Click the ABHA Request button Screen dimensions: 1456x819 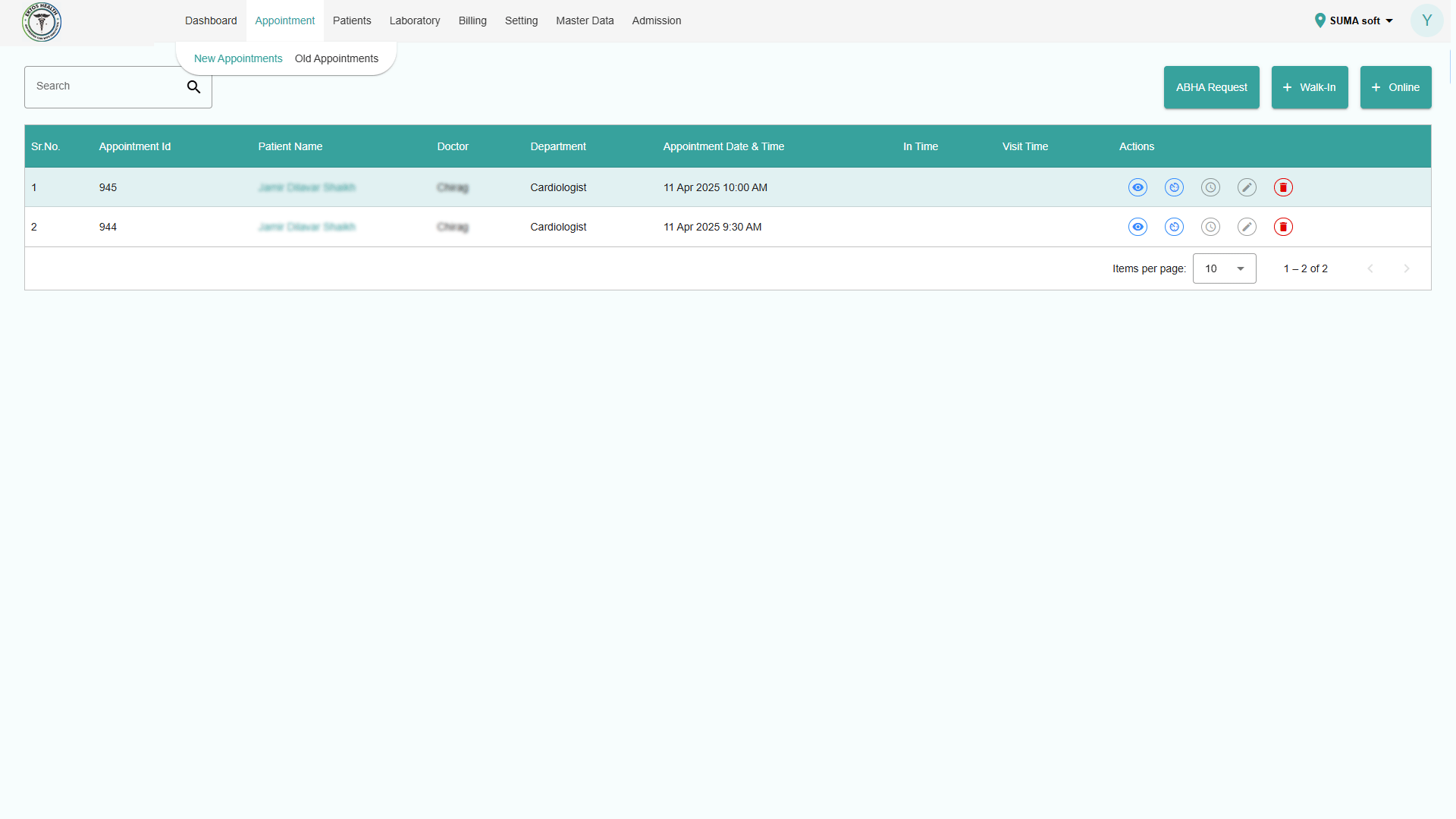pos(1211,87)
